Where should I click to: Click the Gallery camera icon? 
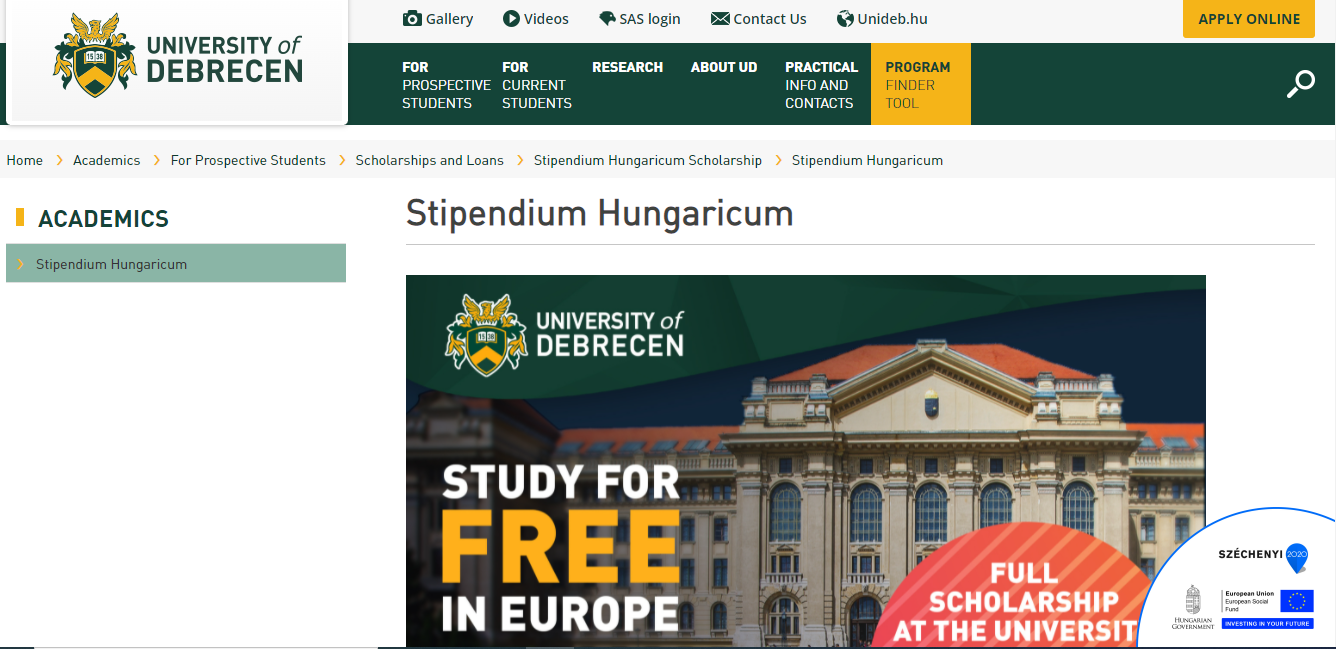click(x=412, y=18)
